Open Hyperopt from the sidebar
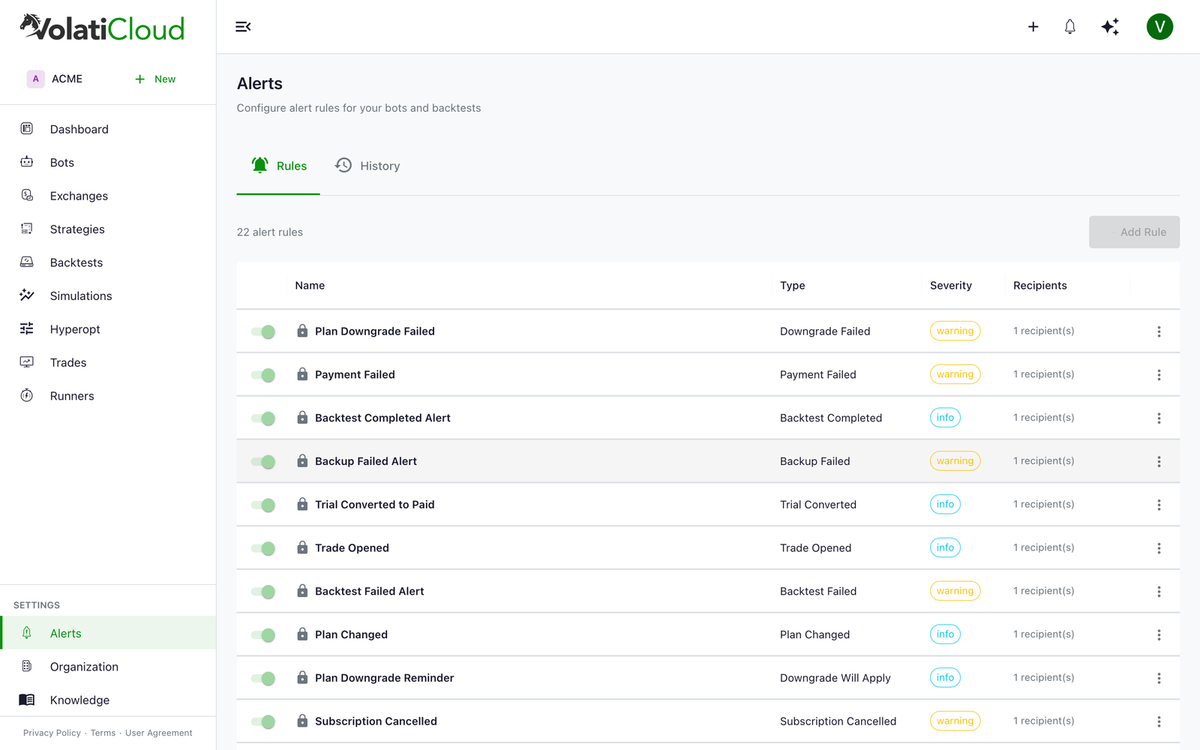This screenshot has height=750, width=1200. point(108,329)
